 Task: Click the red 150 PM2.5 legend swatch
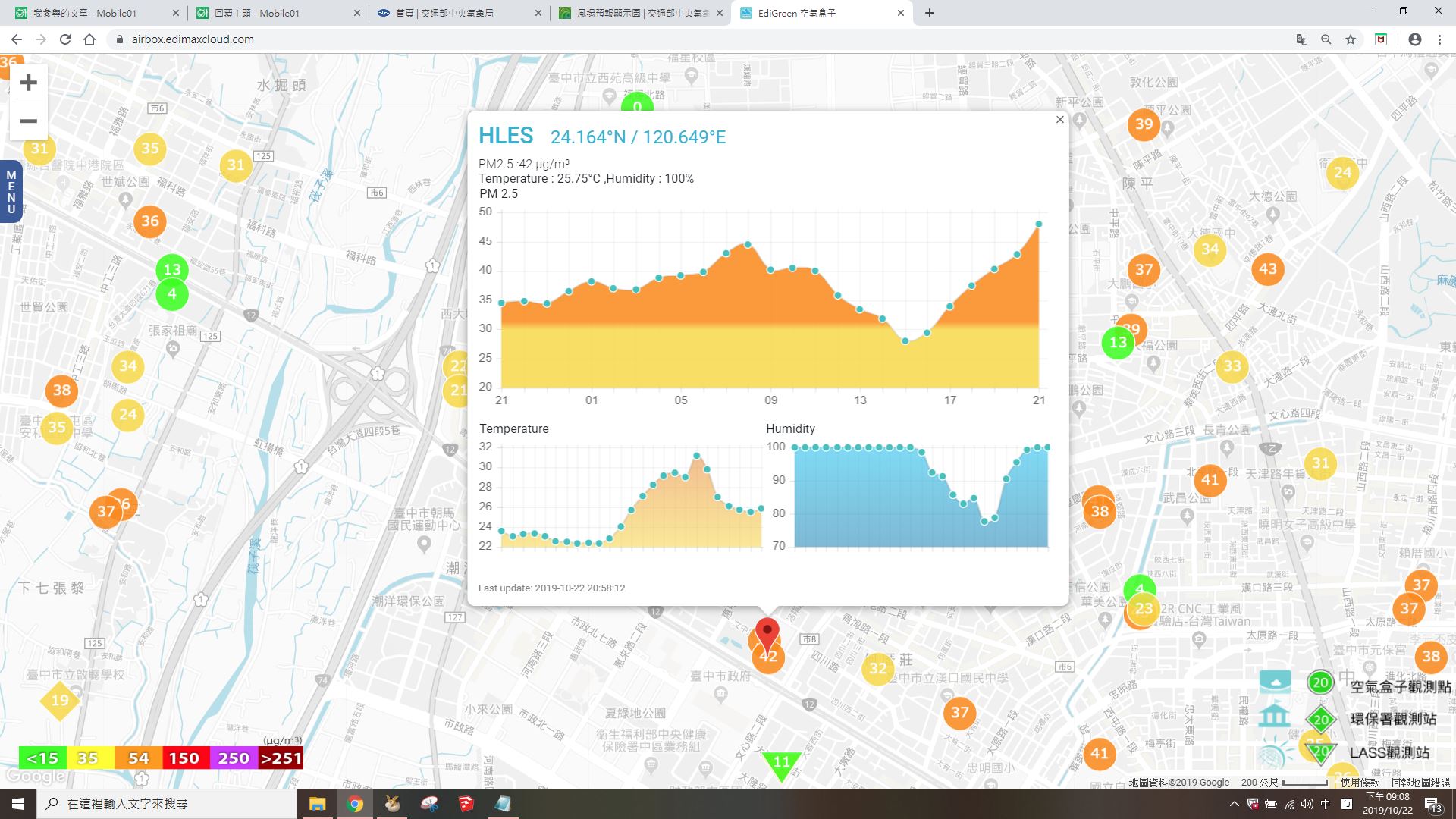pos(184,758)
